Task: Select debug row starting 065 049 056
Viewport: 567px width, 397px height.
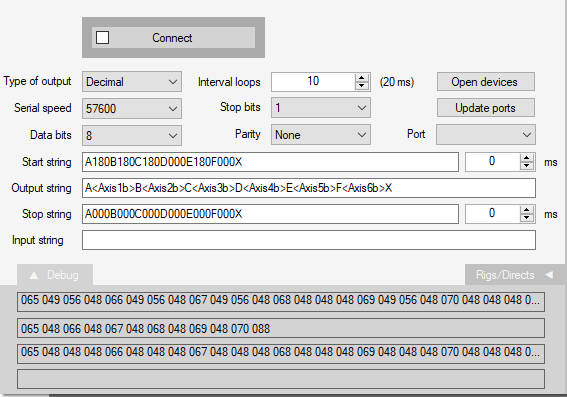Action: [281, 302]
